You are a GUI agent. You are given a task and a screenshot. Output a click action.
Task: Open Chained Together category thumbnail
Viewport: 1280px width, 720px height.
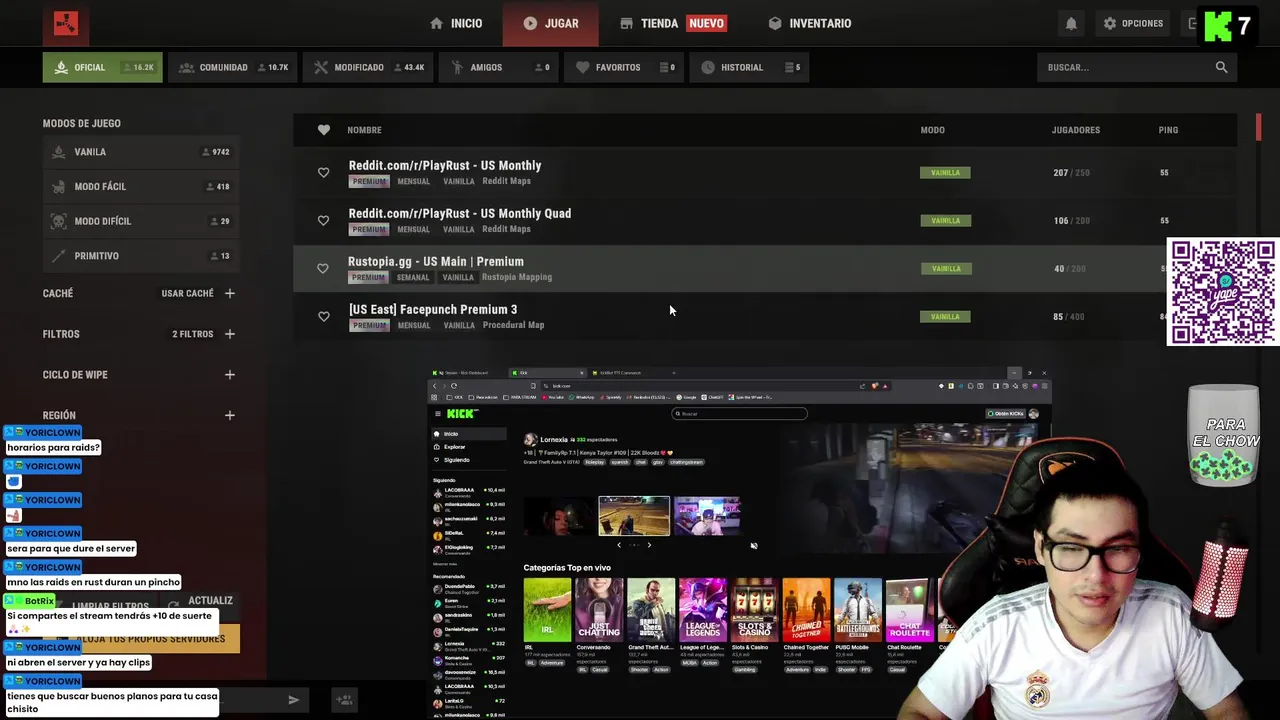pyautogui.click(x=806, y=609)
